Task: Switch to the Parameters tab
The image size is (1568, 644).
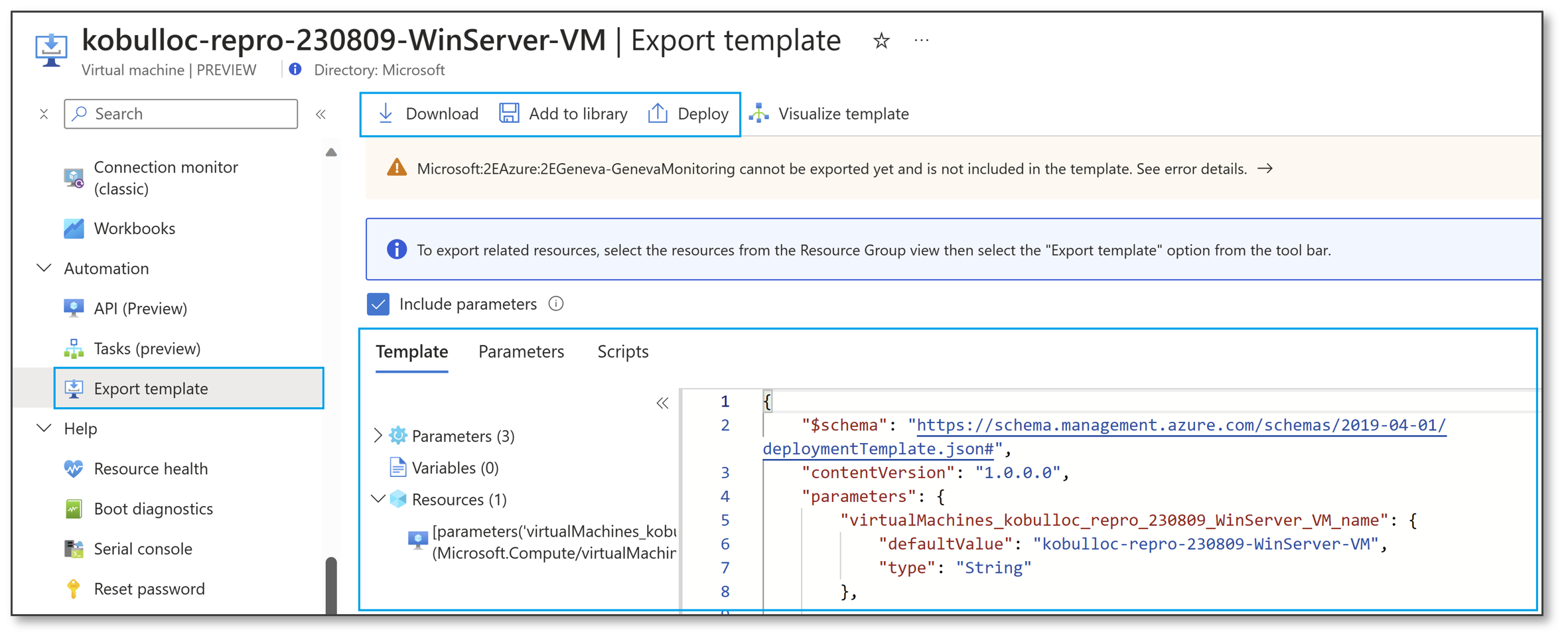Action: [520, 352]
